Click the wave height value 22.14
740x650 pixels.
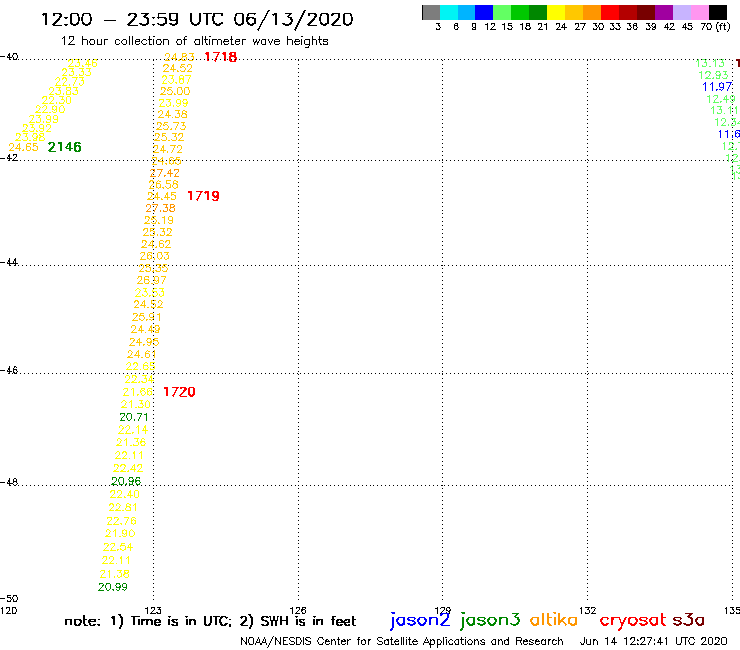(133, 430)
